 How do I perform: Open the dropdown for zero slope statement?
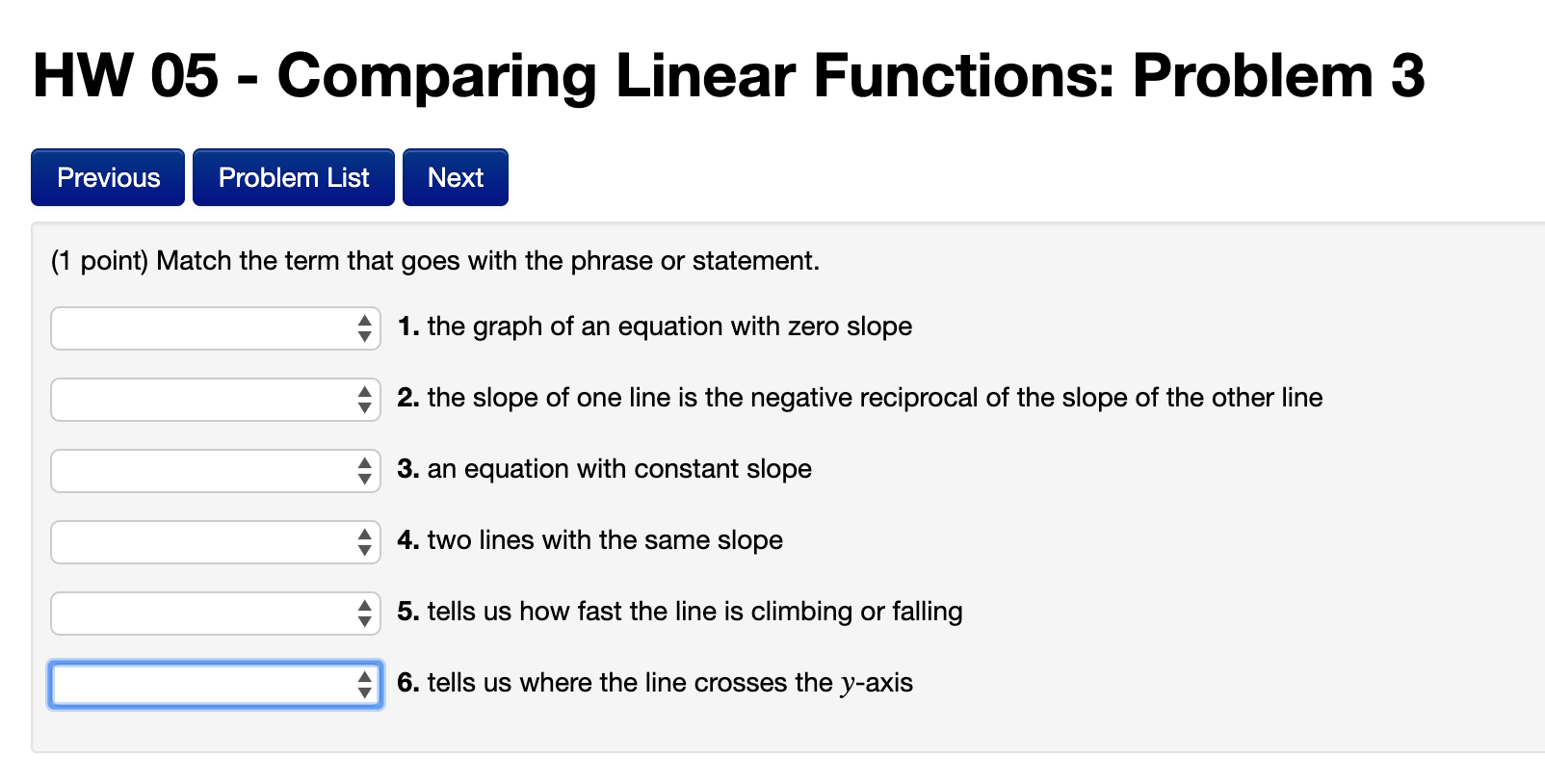tap(216, 328)
